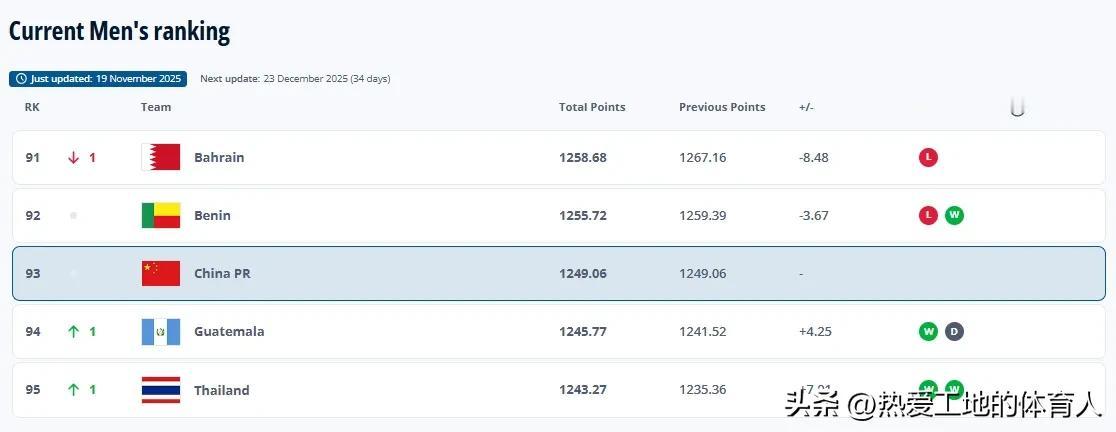Click the China PR flag
This screenshot has width=1116, height=432.
(x=161, y=273)
